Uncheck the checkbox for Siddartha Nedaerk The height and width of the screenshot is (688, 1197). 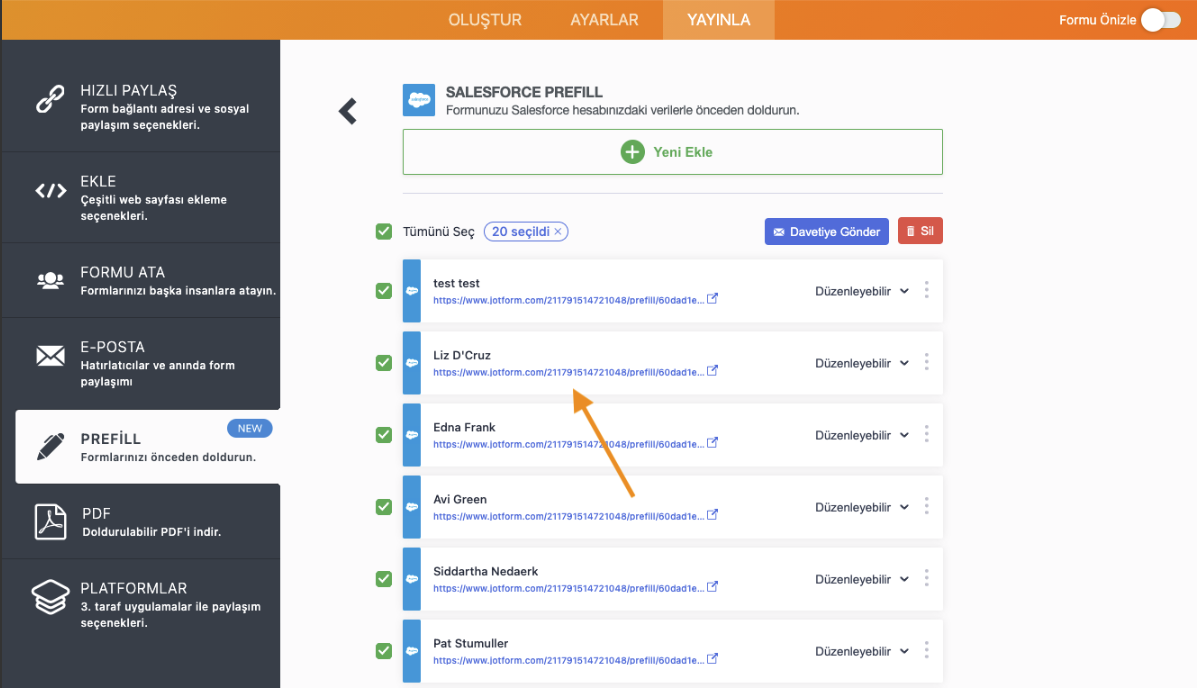click(x=384, y=579)
